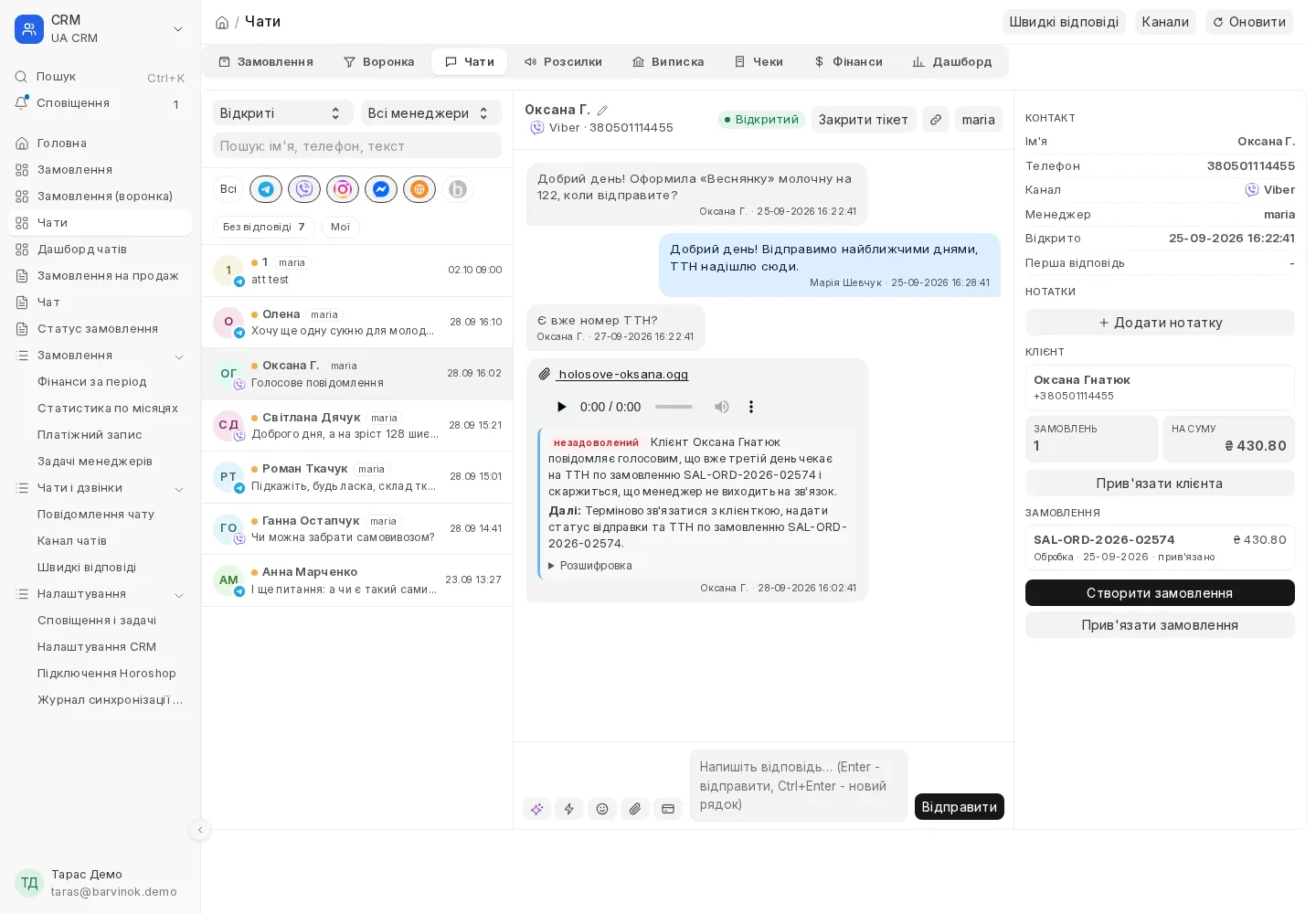Viewport: 1316px width, 914px height.
Task: Open the holosove-oksana.ogg attachment link
Action: 622,375
